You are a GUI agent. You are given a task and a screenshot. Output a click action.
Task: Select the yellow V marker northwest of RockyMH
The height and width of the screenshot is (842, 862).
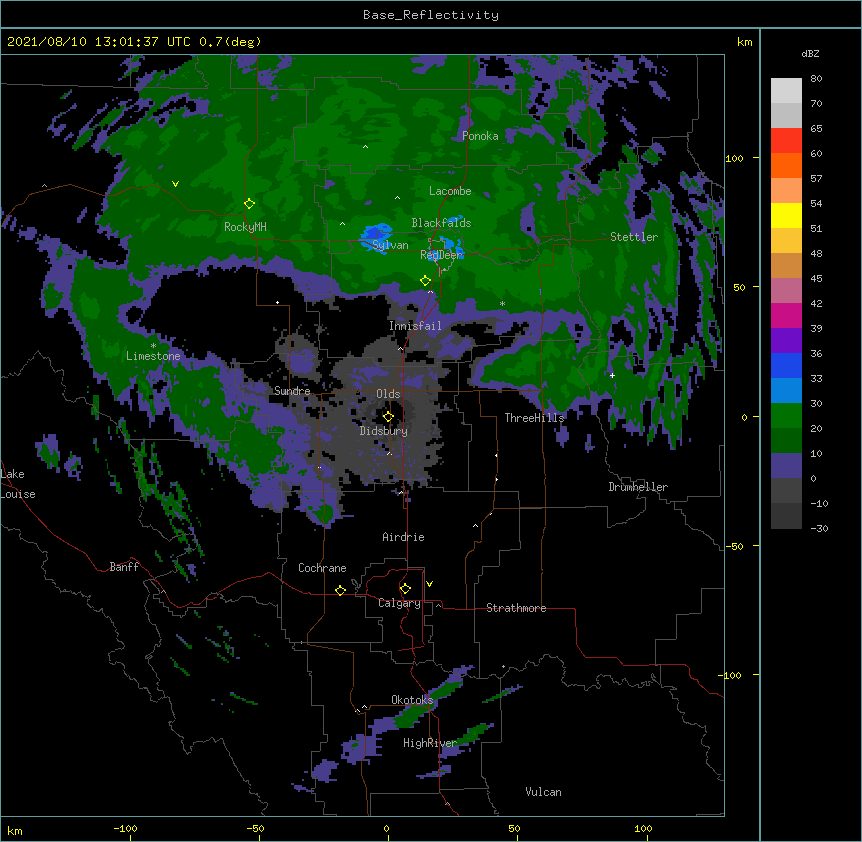pyautogui.click(x=175, y=184)
